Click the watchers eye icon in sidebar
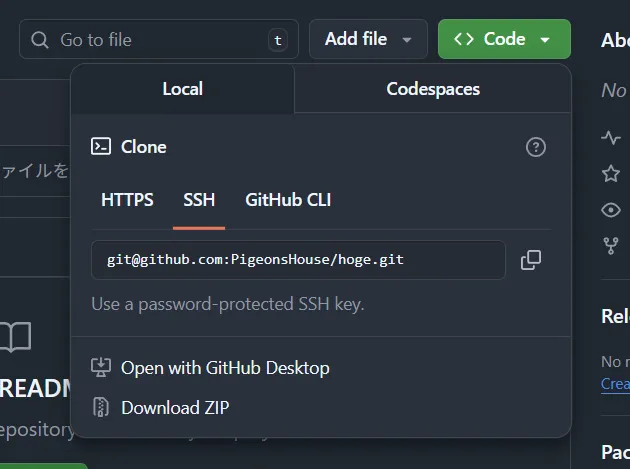The width and height of the screenshot is (630, 469). click(x=611, y=210)
